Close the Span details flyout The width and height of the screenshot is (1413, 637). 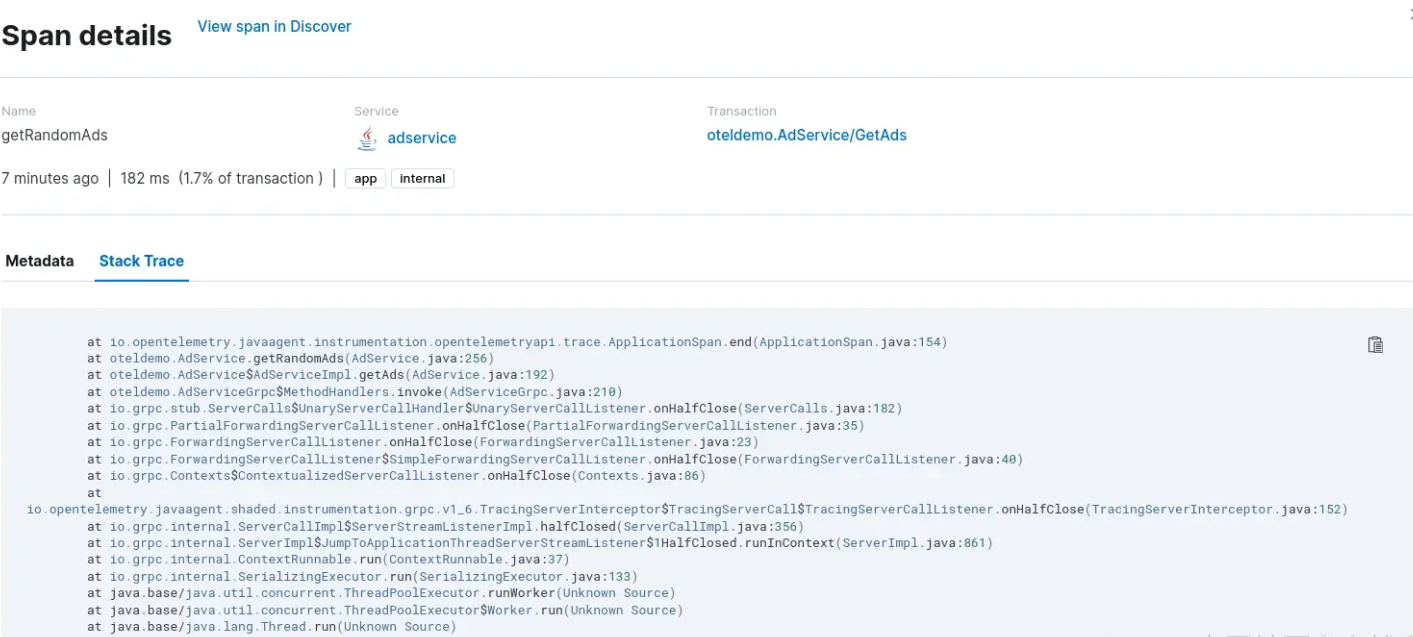click(1409, 12)
